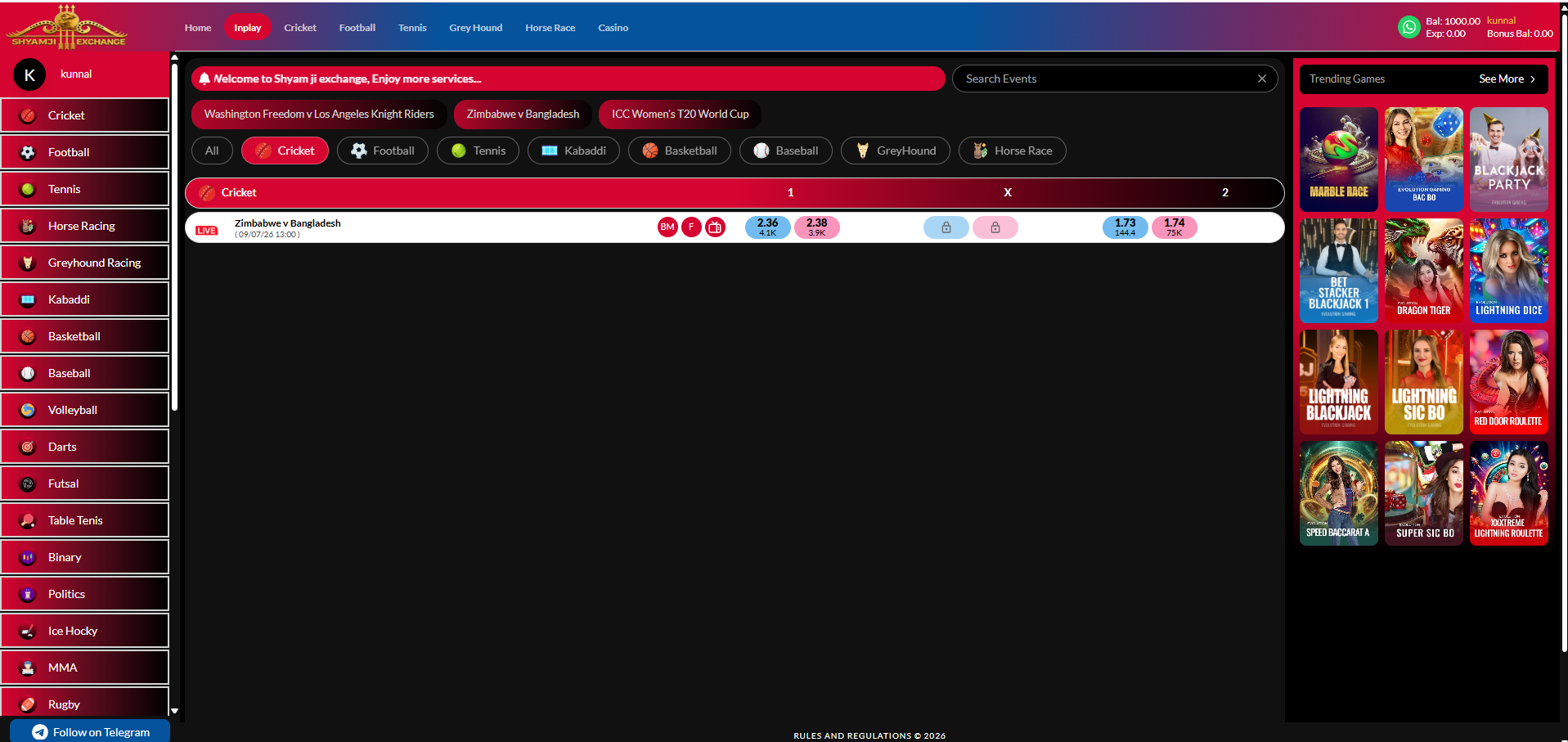Open Football in left sidebar
The image size is (1568, 742).
[x=85, y=152]
